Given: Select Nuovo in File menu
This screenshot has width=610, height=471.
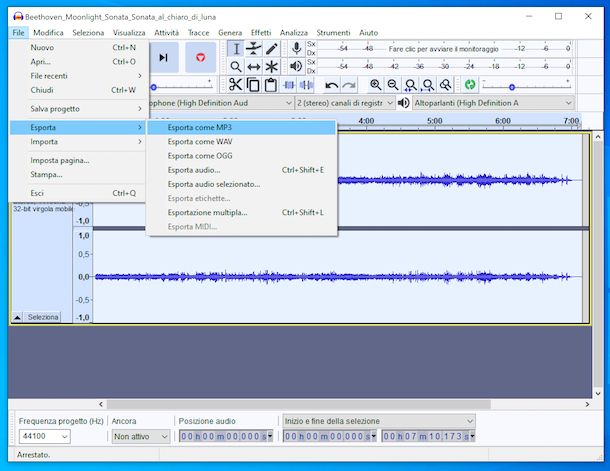Looking at the screenshot, I should 79,47.
